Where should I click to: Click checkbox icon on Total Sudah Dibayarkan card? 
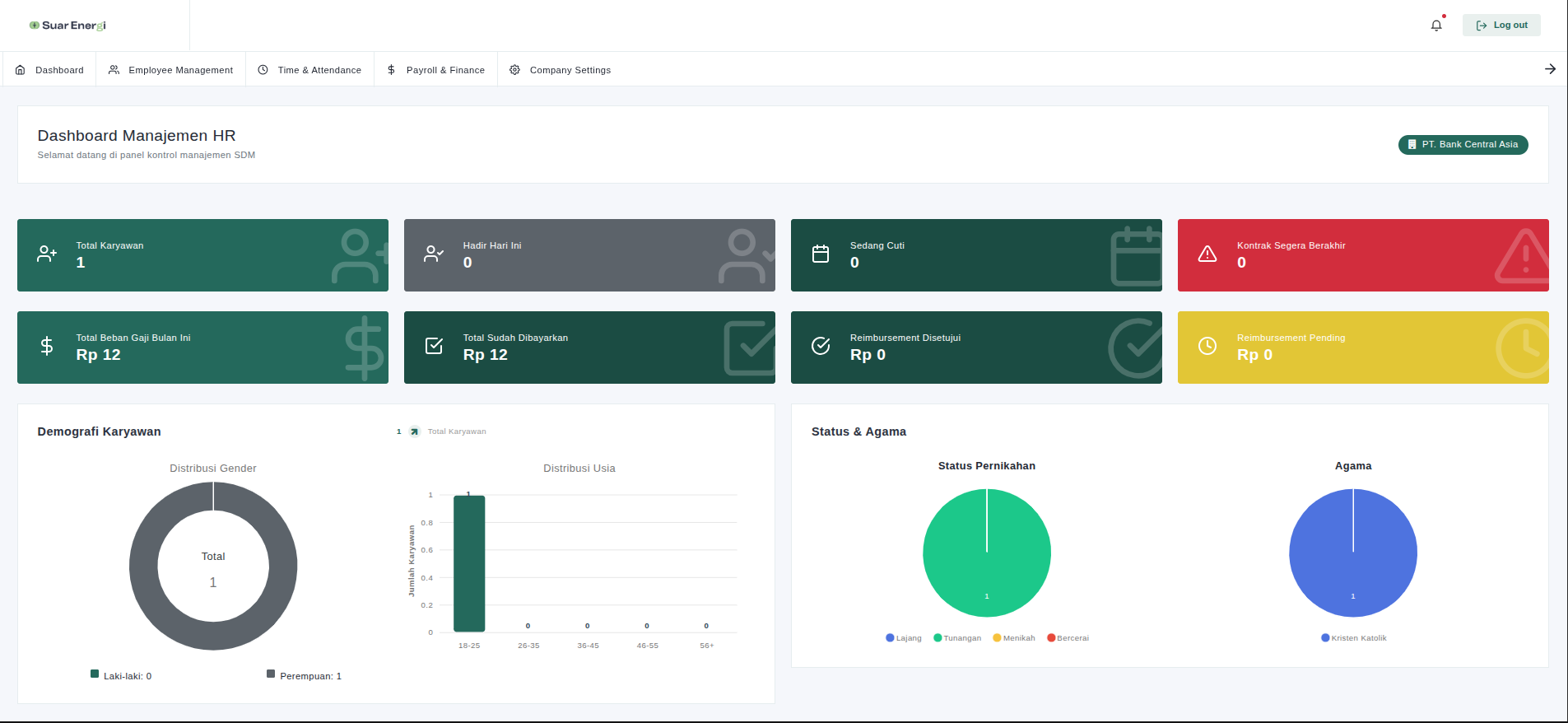[434, 346]
